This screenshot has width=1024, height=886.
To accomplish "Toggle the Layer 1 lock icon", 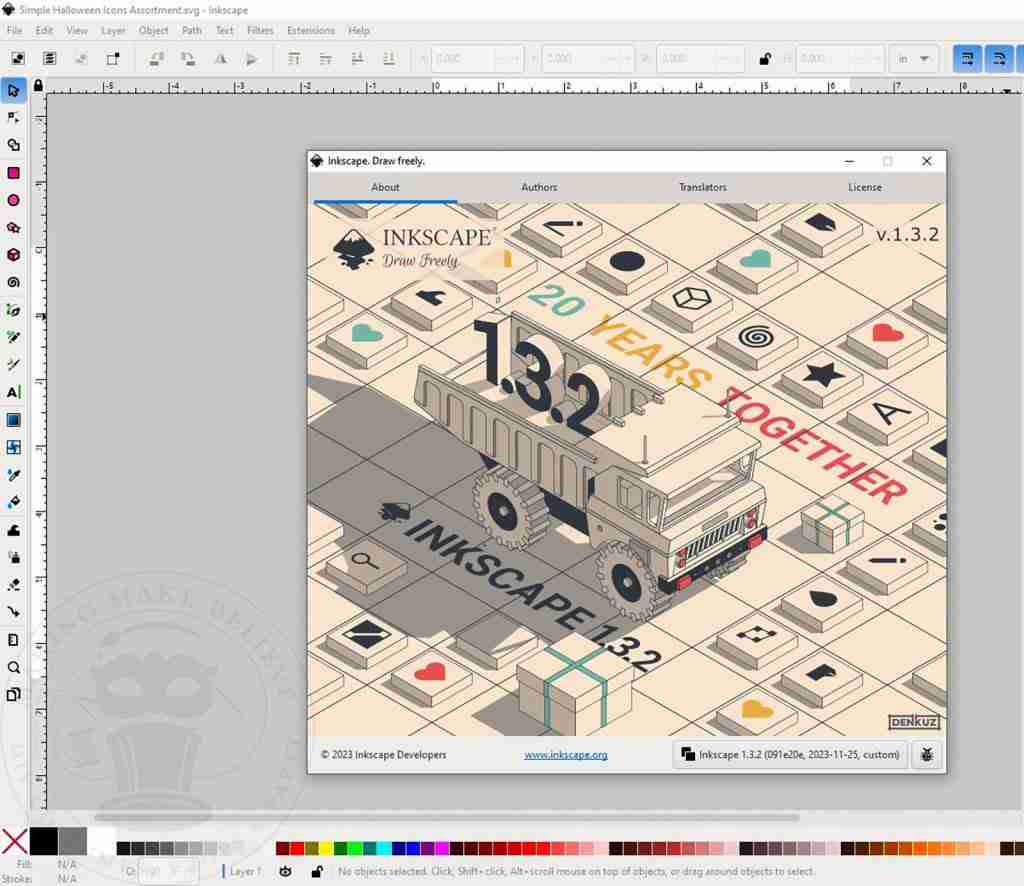I will 317,871.
